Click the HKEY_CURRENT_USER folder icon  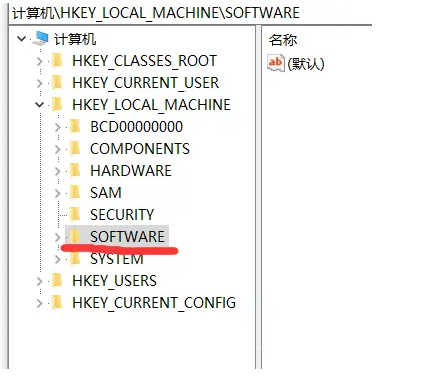[58, 83]
